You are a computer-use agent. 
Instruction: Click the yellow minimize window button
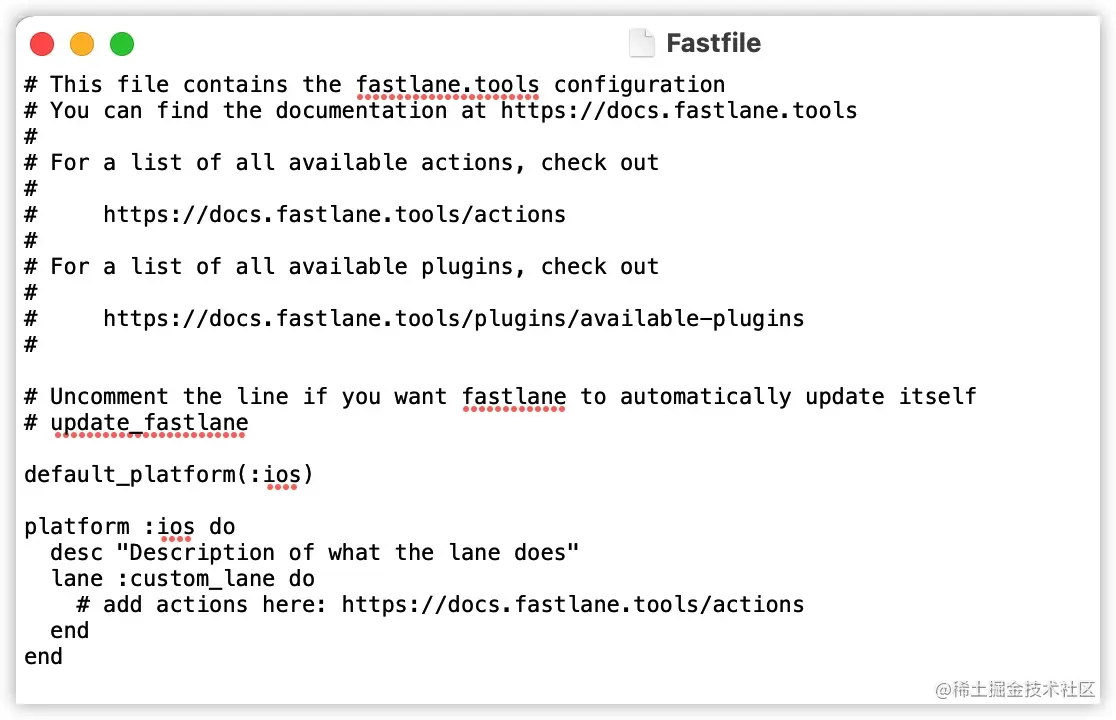click(x=82, y=44)
